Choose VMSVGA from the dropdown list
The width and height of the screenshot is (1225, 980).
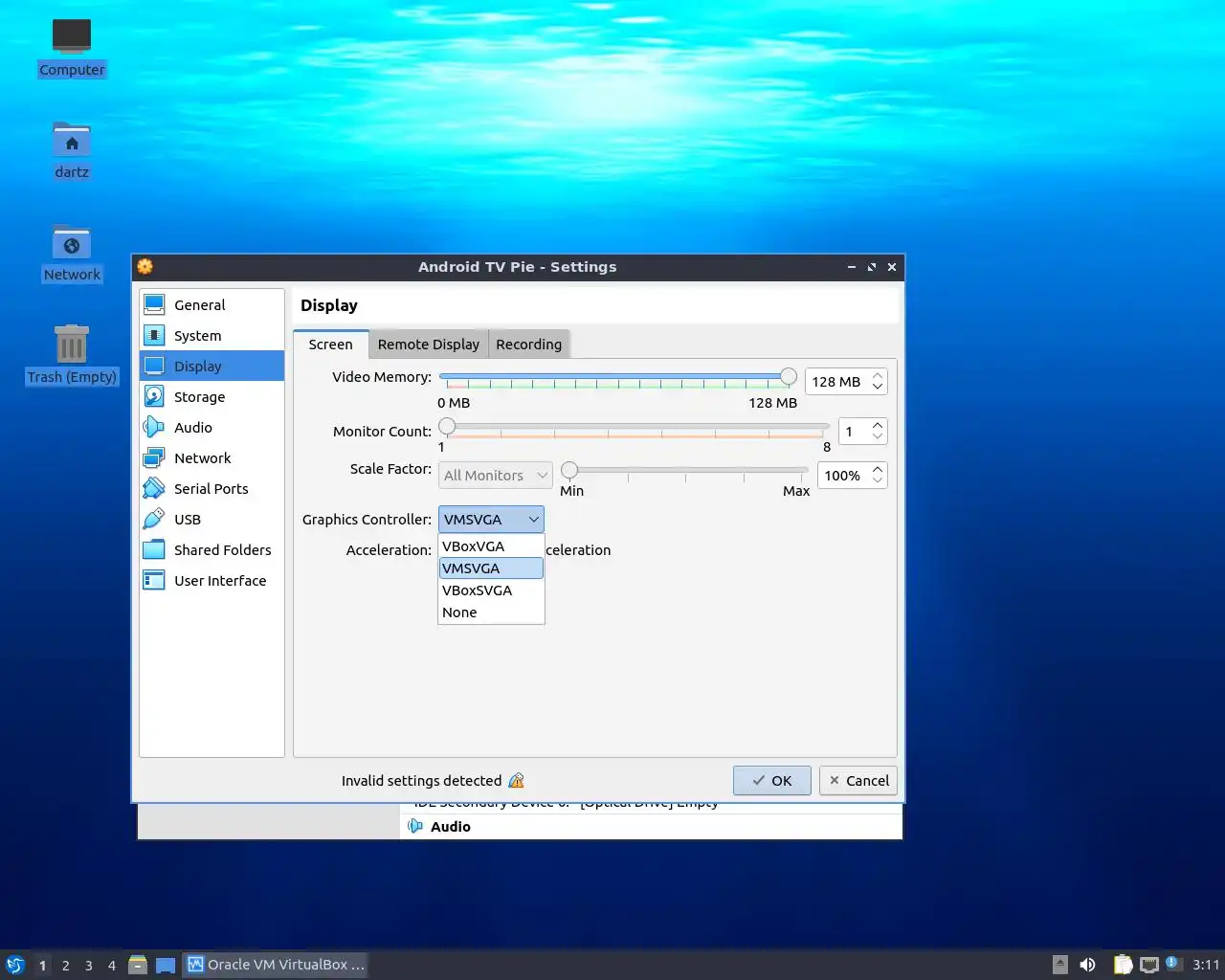[491, 568]
